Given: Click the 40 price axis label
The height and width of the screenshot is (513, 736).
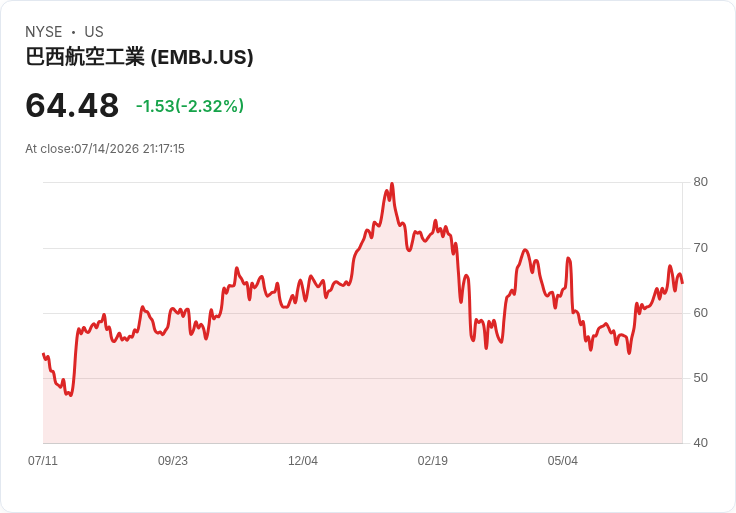Looking at the screenshot, I should (x=700, y=443).
